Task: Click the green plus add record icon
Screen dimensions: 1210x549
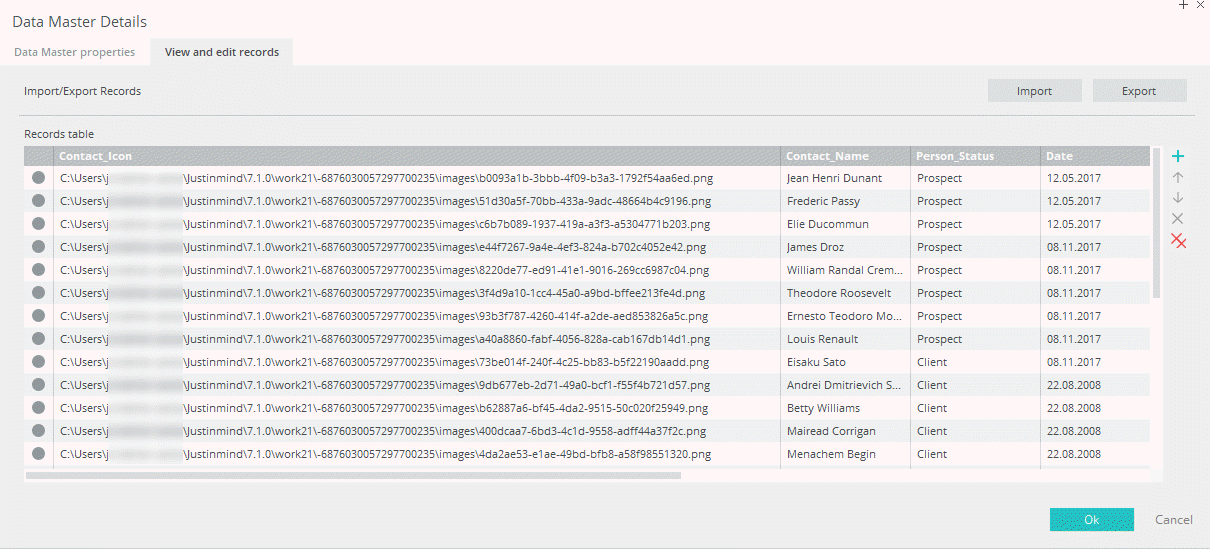Action: (1178, 157)
